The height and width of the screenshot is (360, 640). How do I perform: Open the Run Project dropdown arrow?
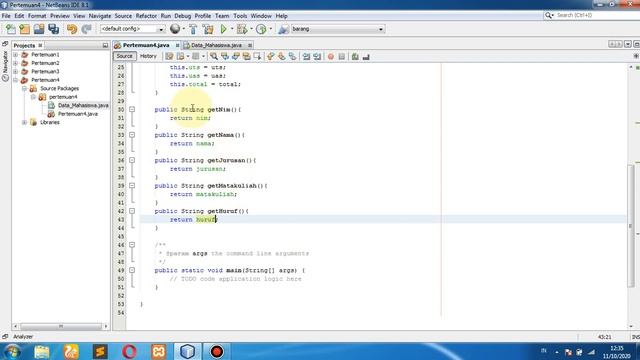(x=232, y=29)
